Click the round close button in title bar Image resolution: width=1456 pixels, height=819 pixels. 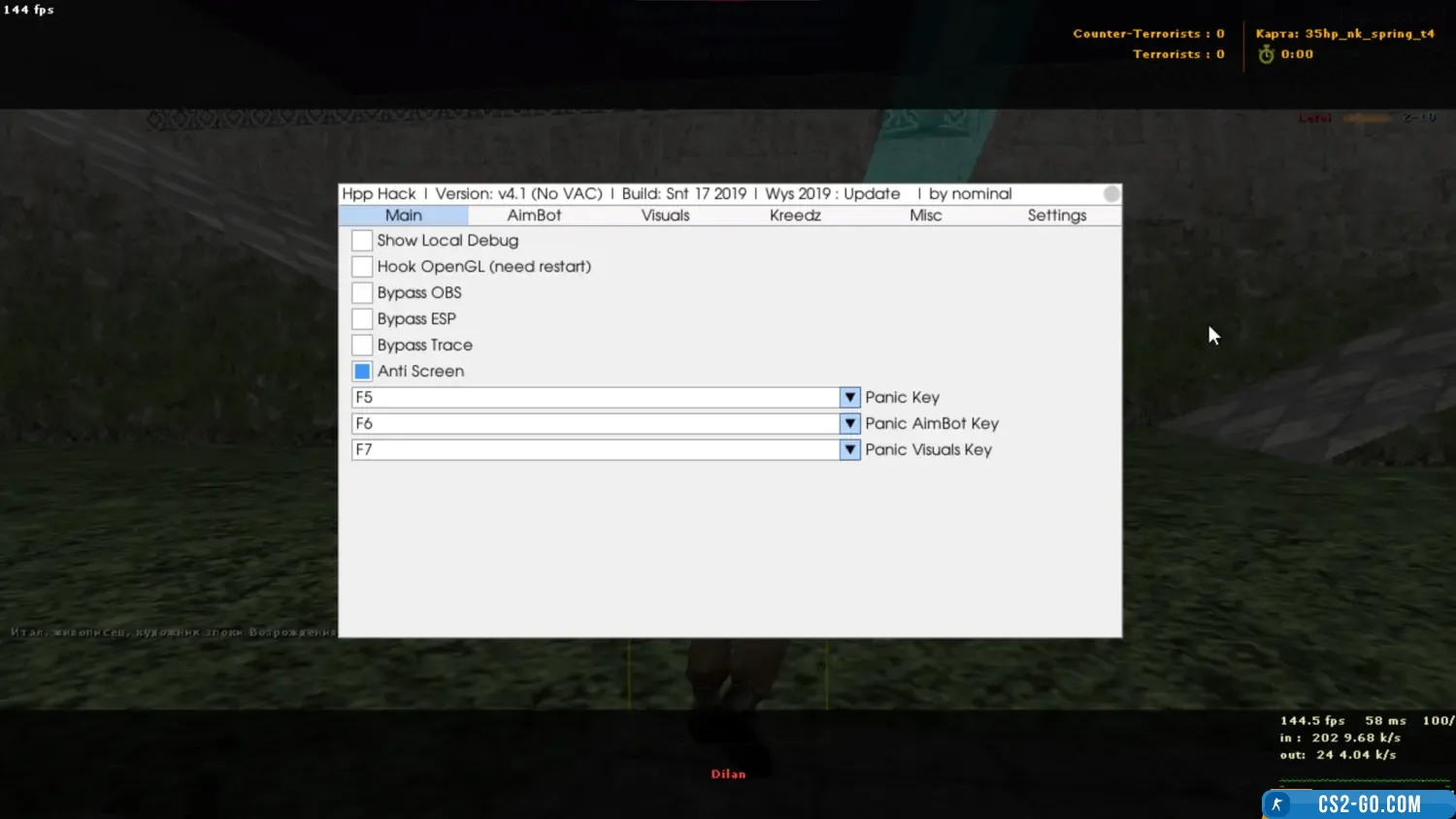[1111, 194]
